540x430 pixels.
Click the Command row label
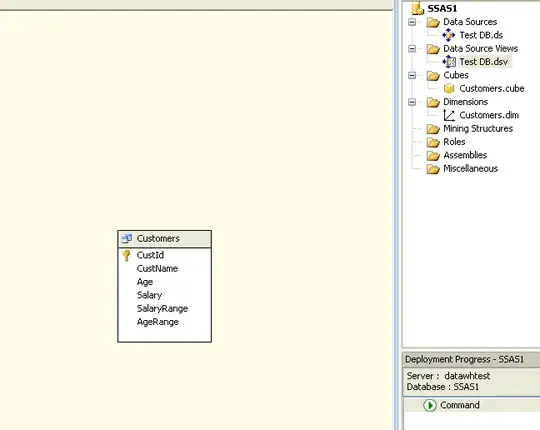(460, 405)
